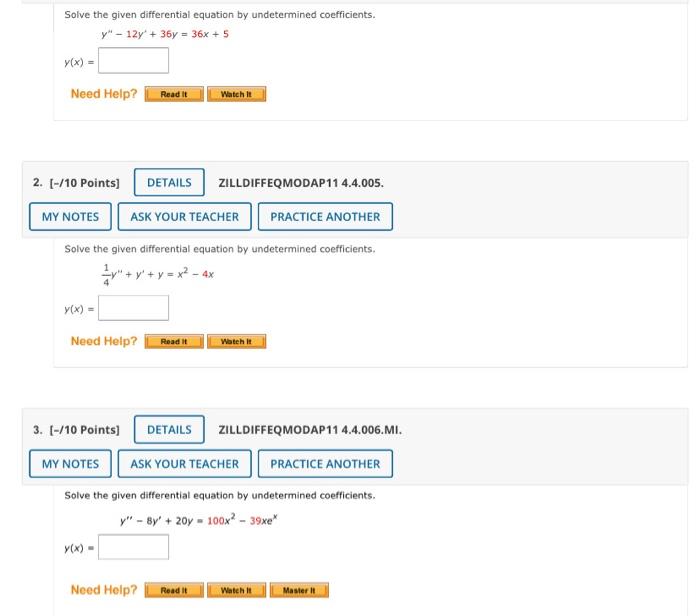This screenshot has width=700, height=616.
Task: Click PRACTICE ANOTHER for question 2
Action: pyautogui.click(x=325, y=216)
